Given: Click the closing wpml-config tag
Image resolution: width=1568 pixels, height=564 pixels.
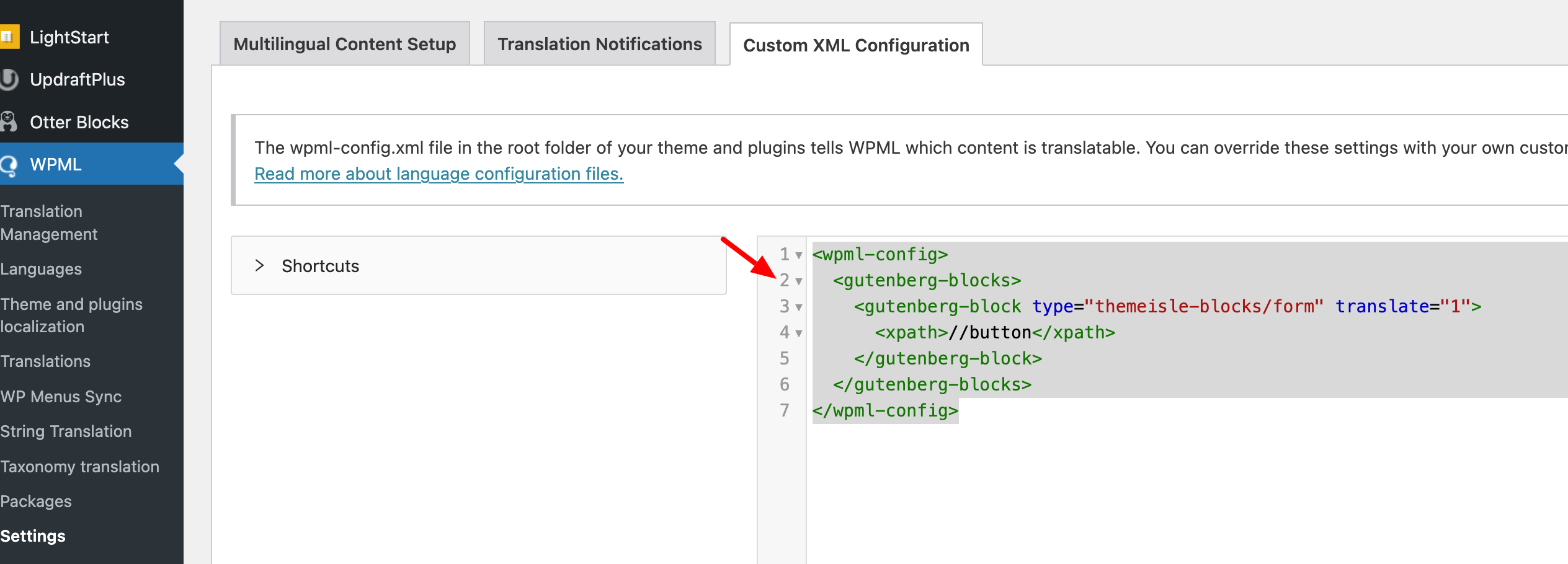Looking at the screenshot, I should click(x=885, y=410).
